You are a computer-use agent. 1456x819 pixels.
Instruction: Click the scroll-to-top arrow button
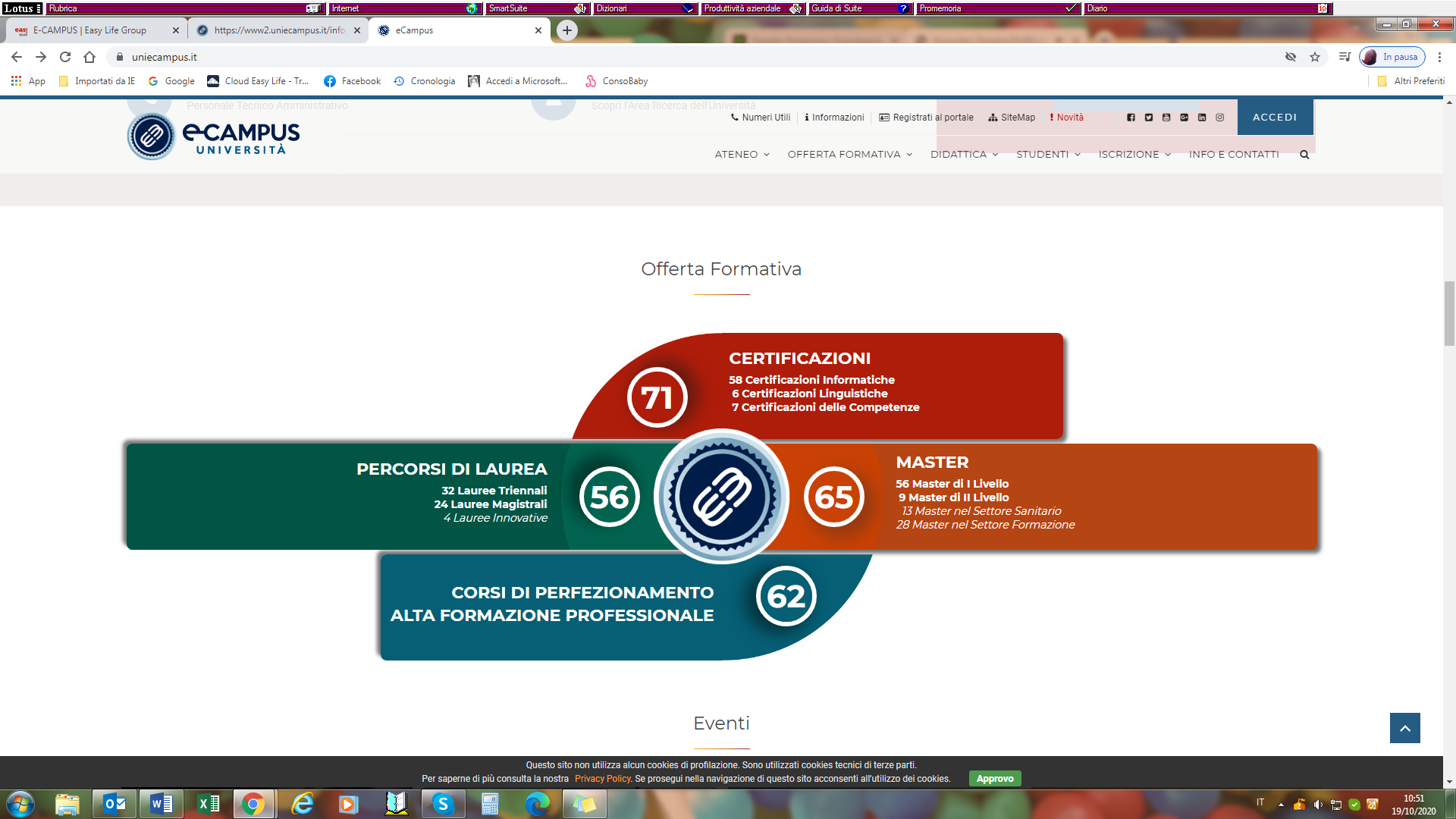[x=1404, y=728]
